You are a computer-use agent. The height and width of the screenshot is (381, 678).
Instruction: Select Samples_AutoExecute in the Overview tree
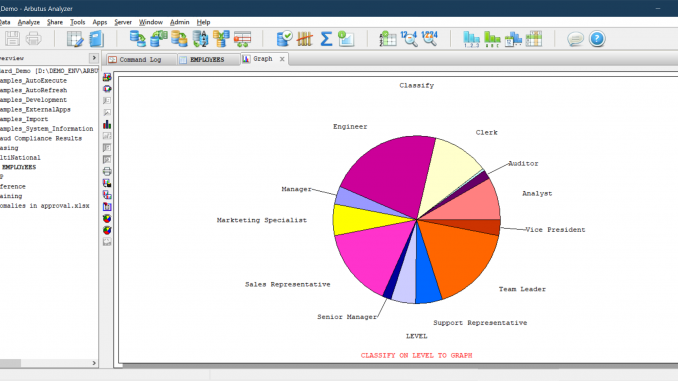33,81
